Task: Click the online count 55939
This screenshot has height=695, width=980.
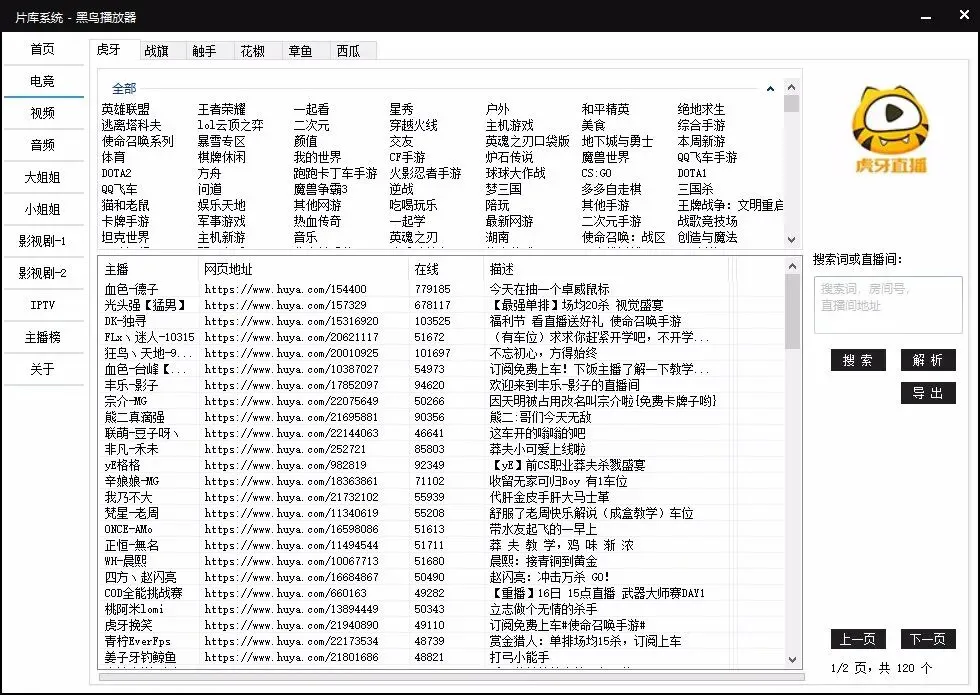Action: click(429, 498)
